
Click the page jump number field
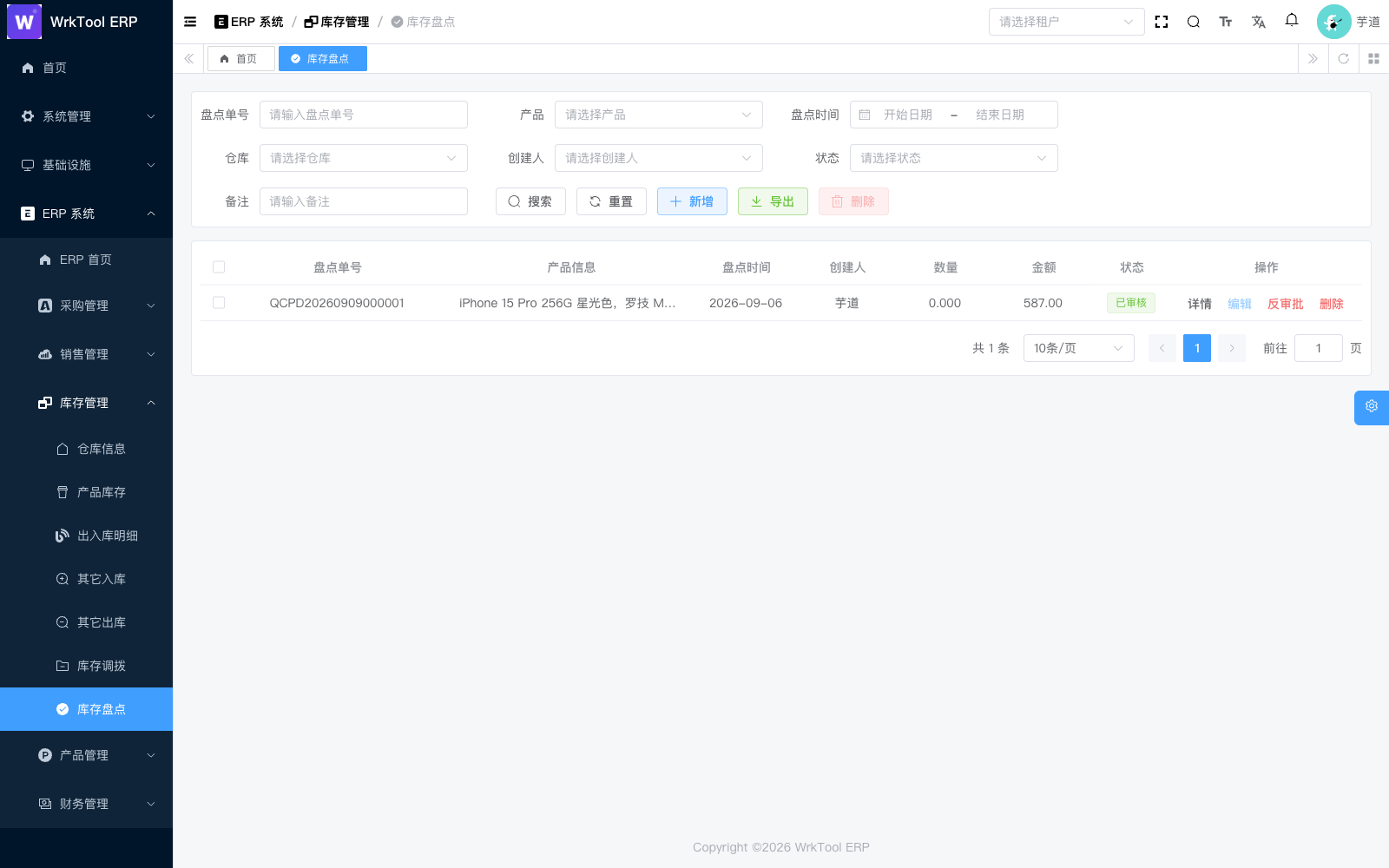(1318, 348)
